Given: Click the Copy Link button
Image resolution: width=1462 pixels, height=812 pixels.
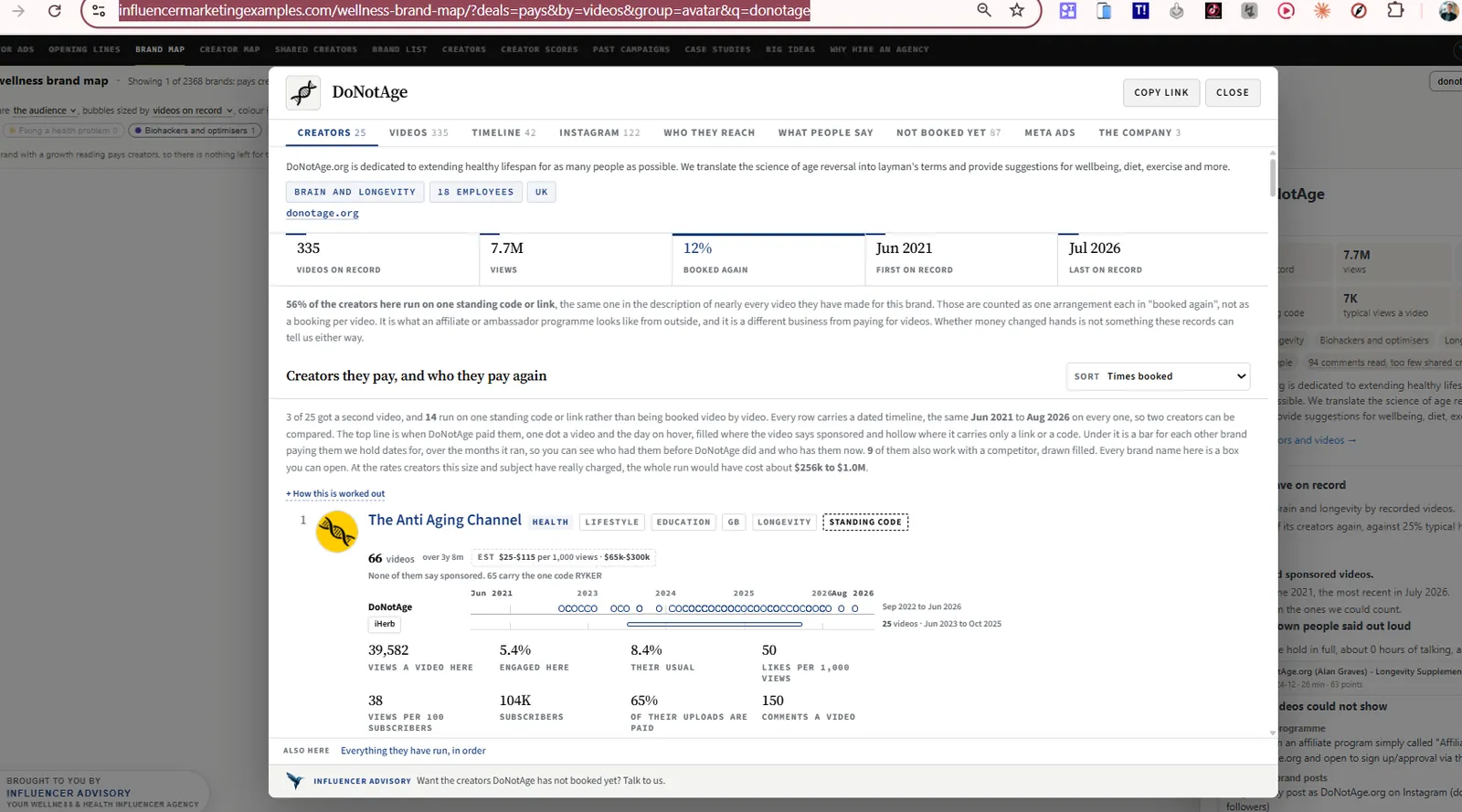Looking at the screenshot, I should (x=1161, y=92).
